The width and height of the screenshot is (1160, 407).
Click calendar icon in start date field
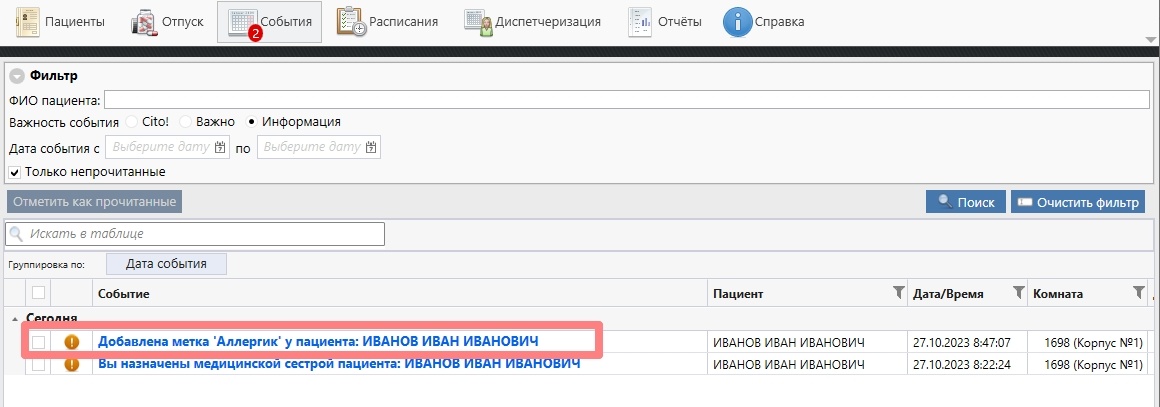click(x=221, y=147)
